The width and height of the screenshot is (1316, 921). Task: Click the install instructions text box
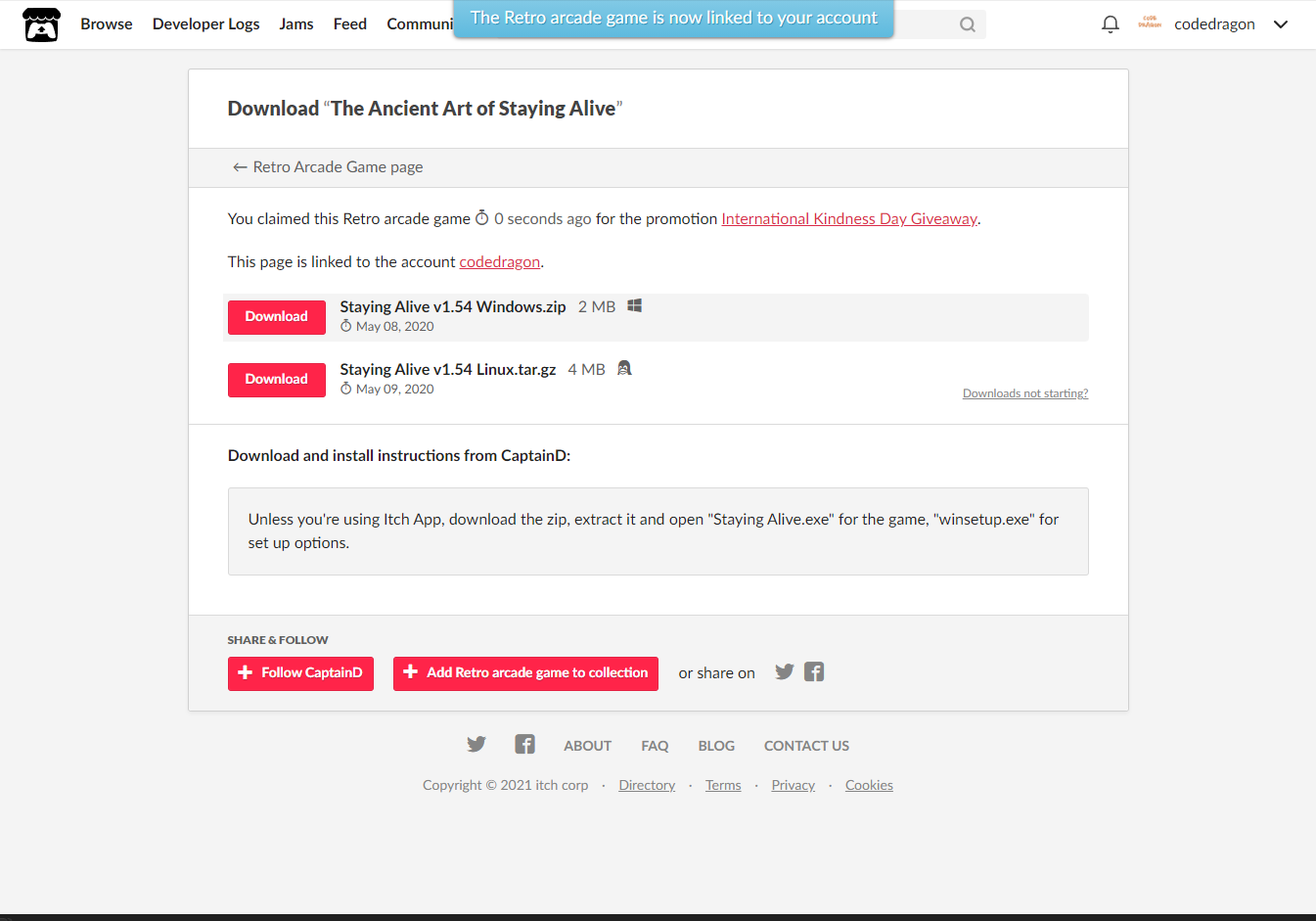pos(658,531)
